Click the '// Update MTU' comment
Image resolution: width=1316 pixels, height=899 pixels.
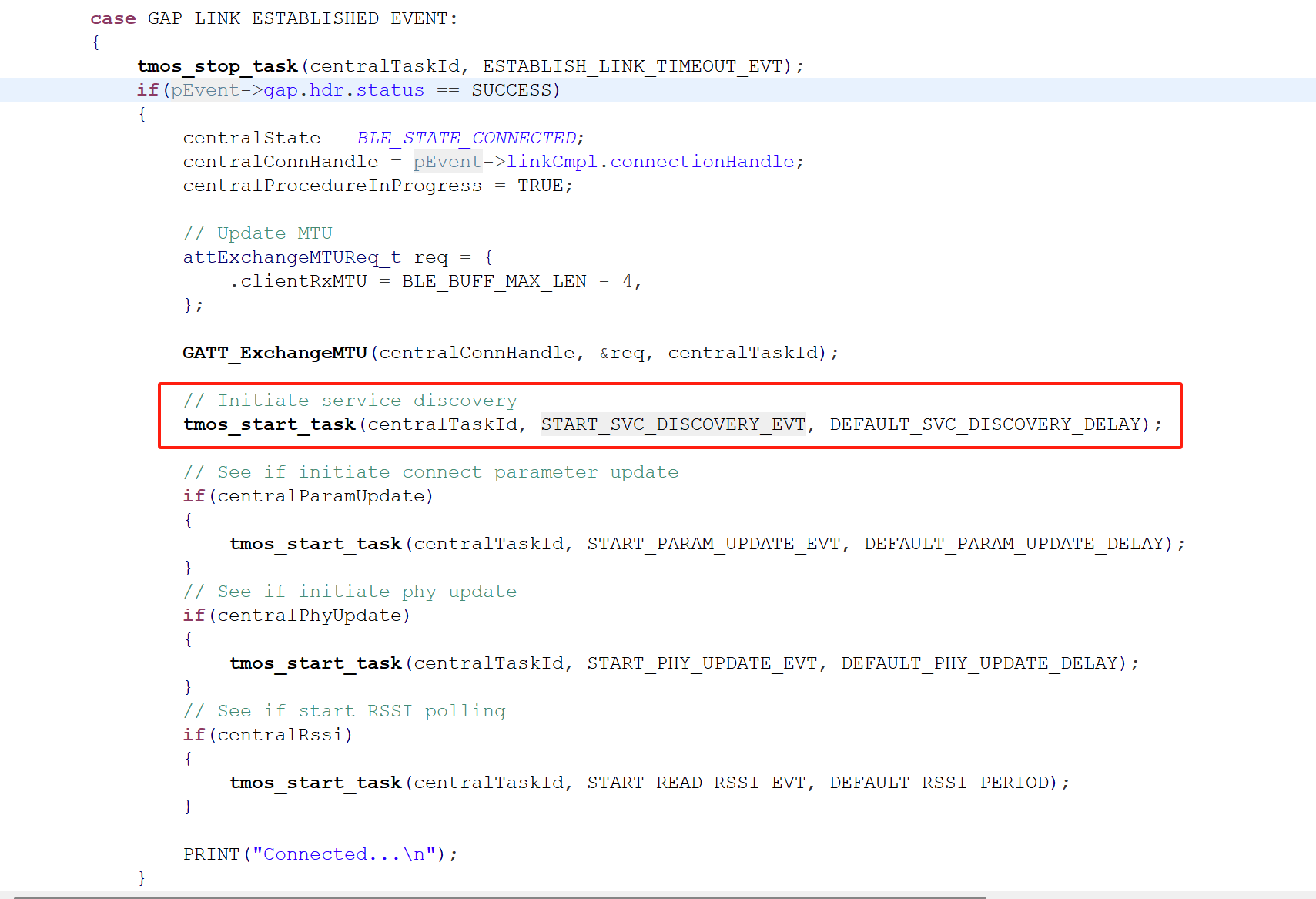(x=258, y=233)
